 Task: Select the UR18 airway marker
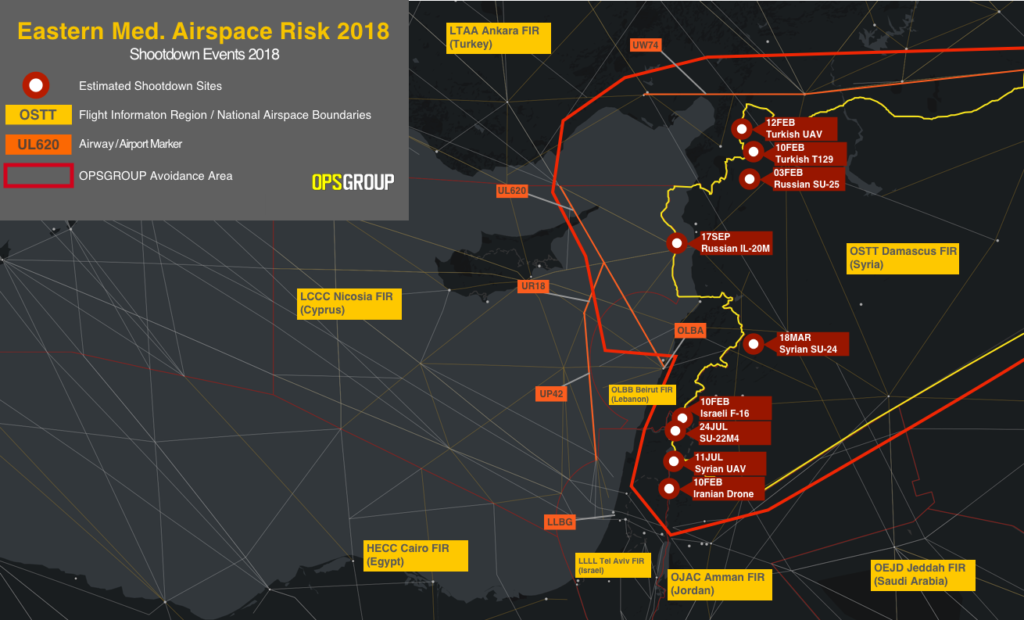533,286
